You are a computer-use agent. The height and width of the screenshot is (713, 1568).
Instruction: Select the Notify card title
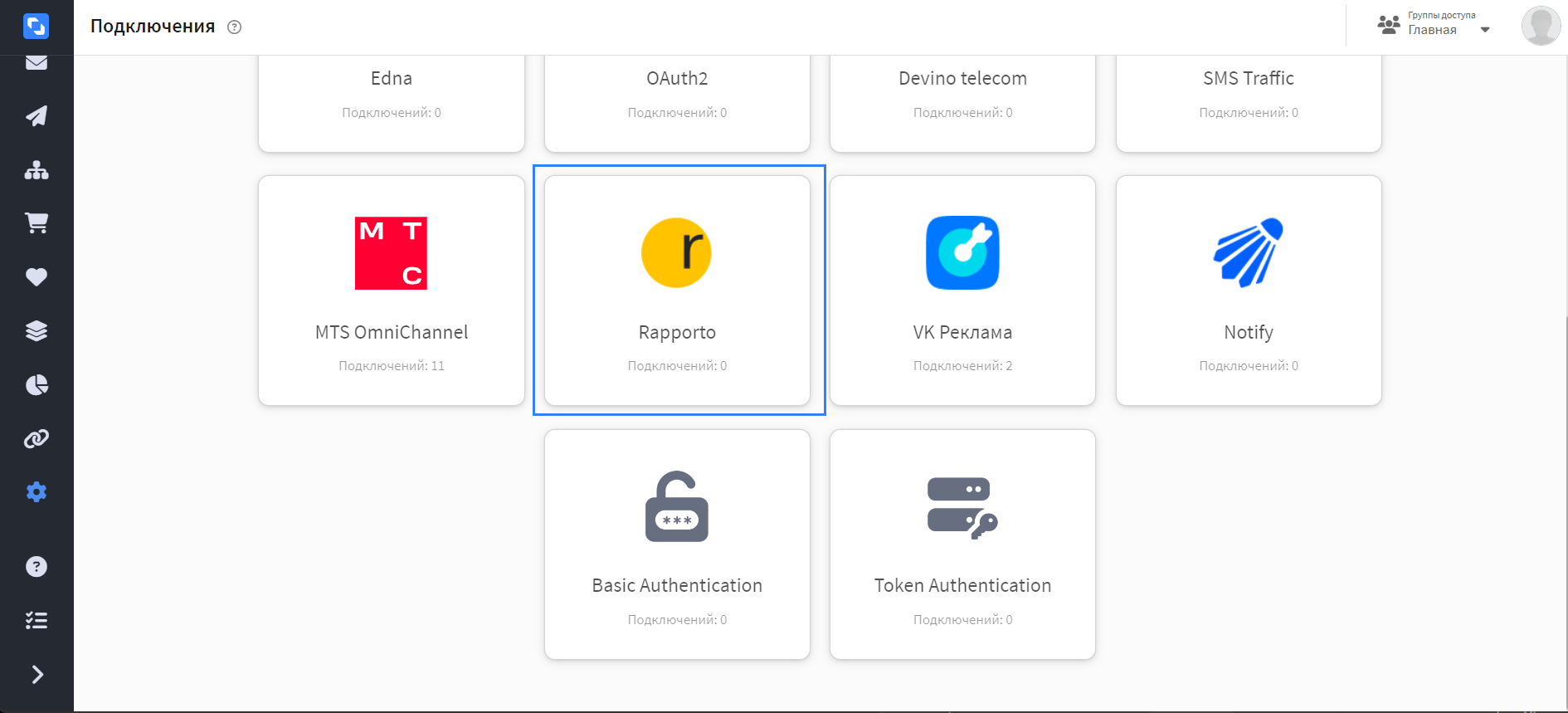pos(1249,333)
